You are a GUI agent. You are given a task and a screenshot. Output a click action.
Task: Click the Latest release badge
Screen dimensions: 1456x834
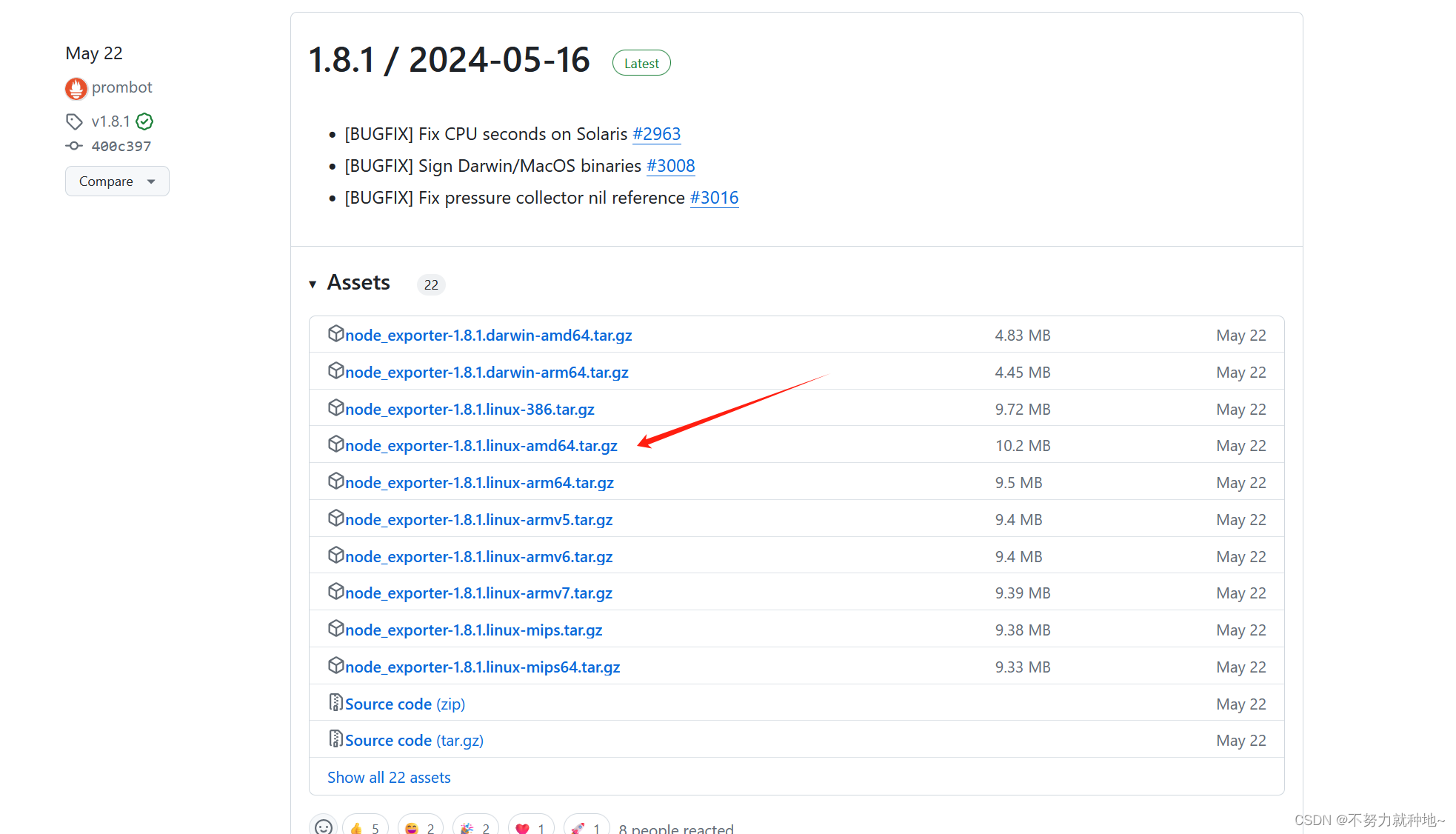[641, 63]
